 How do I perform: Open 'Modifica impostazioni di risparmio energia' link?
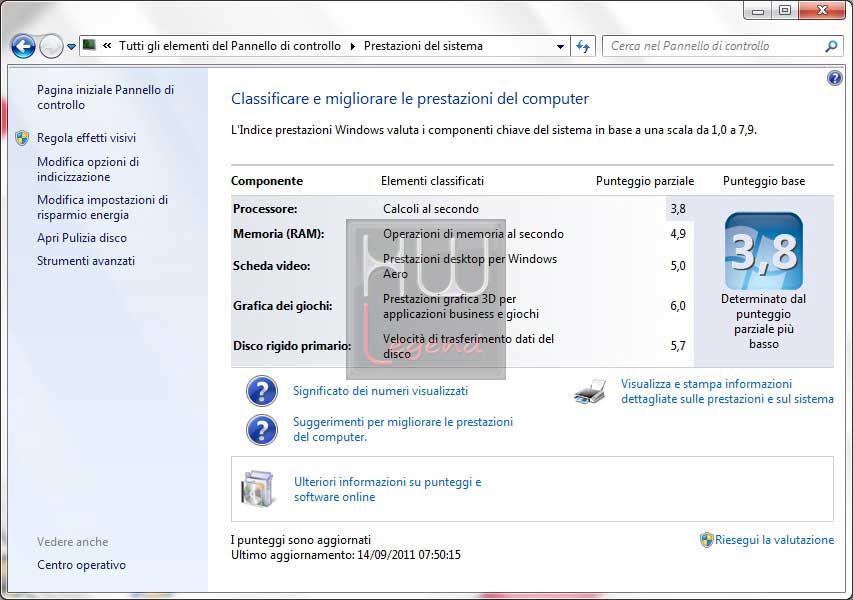coord(102,207)
